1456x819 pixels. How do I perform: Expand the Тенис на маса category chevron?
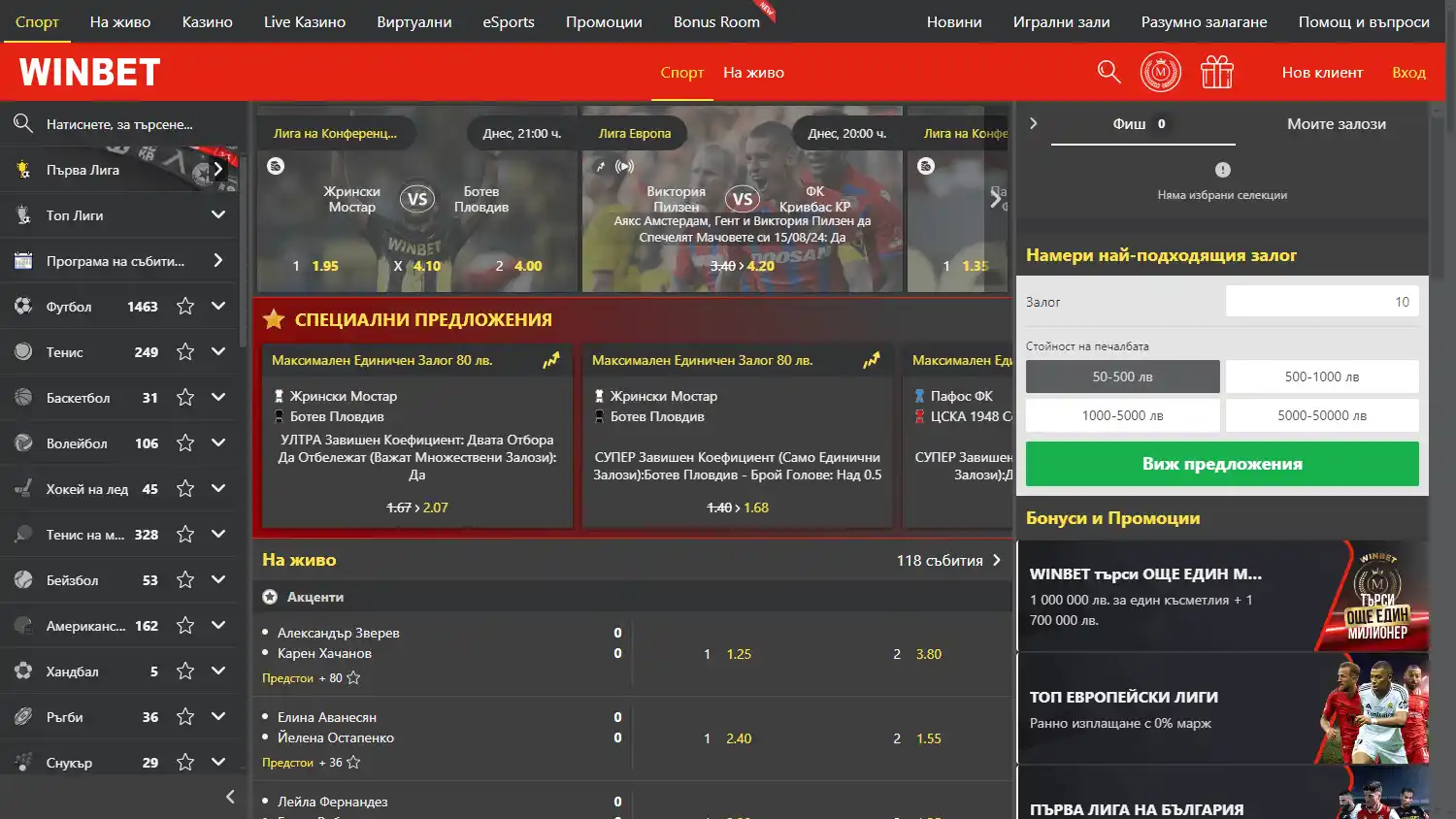218,535
